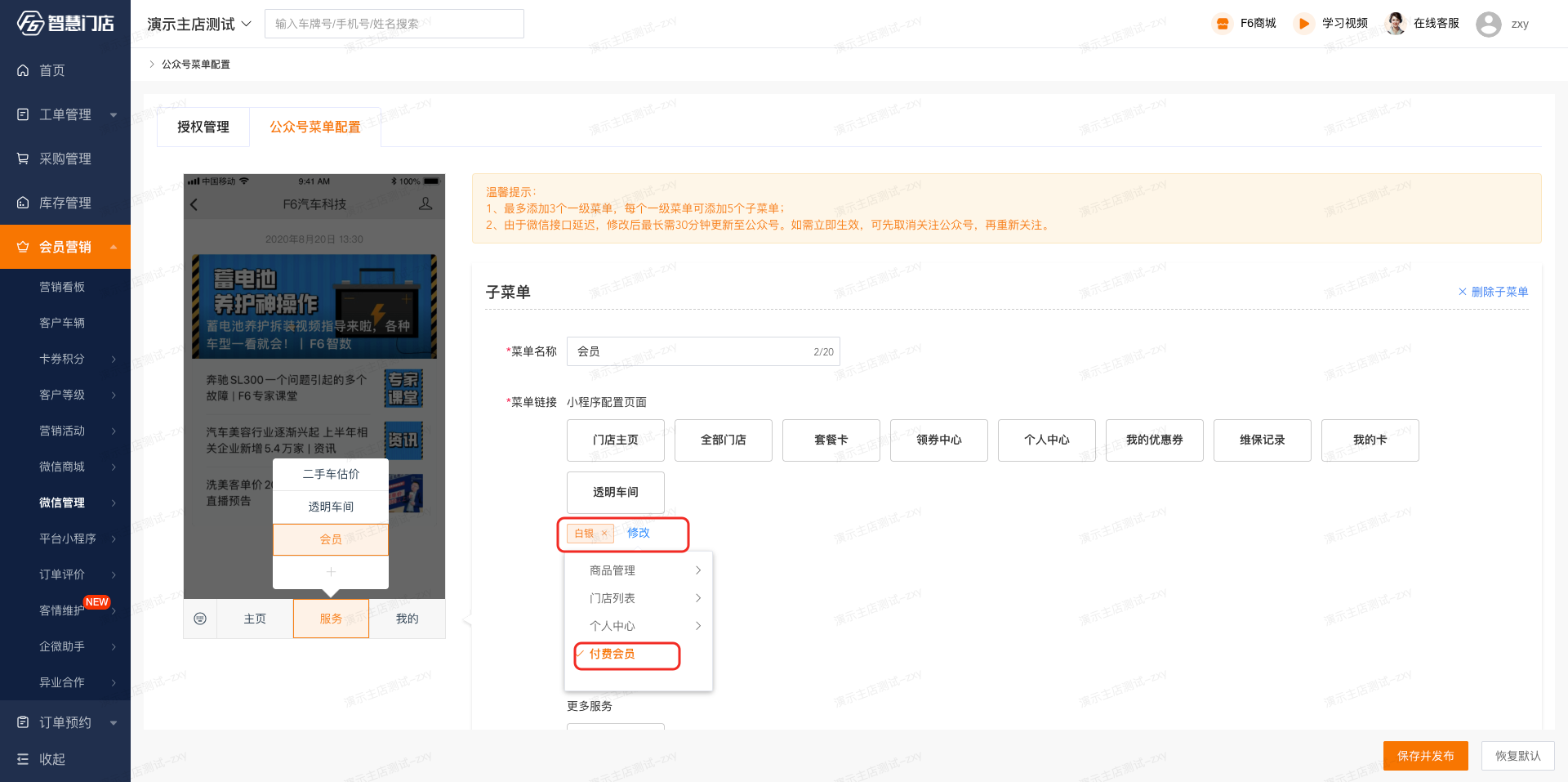Expand 客户等级 submenu
The image size is (1568, 782).
[114, 395]
